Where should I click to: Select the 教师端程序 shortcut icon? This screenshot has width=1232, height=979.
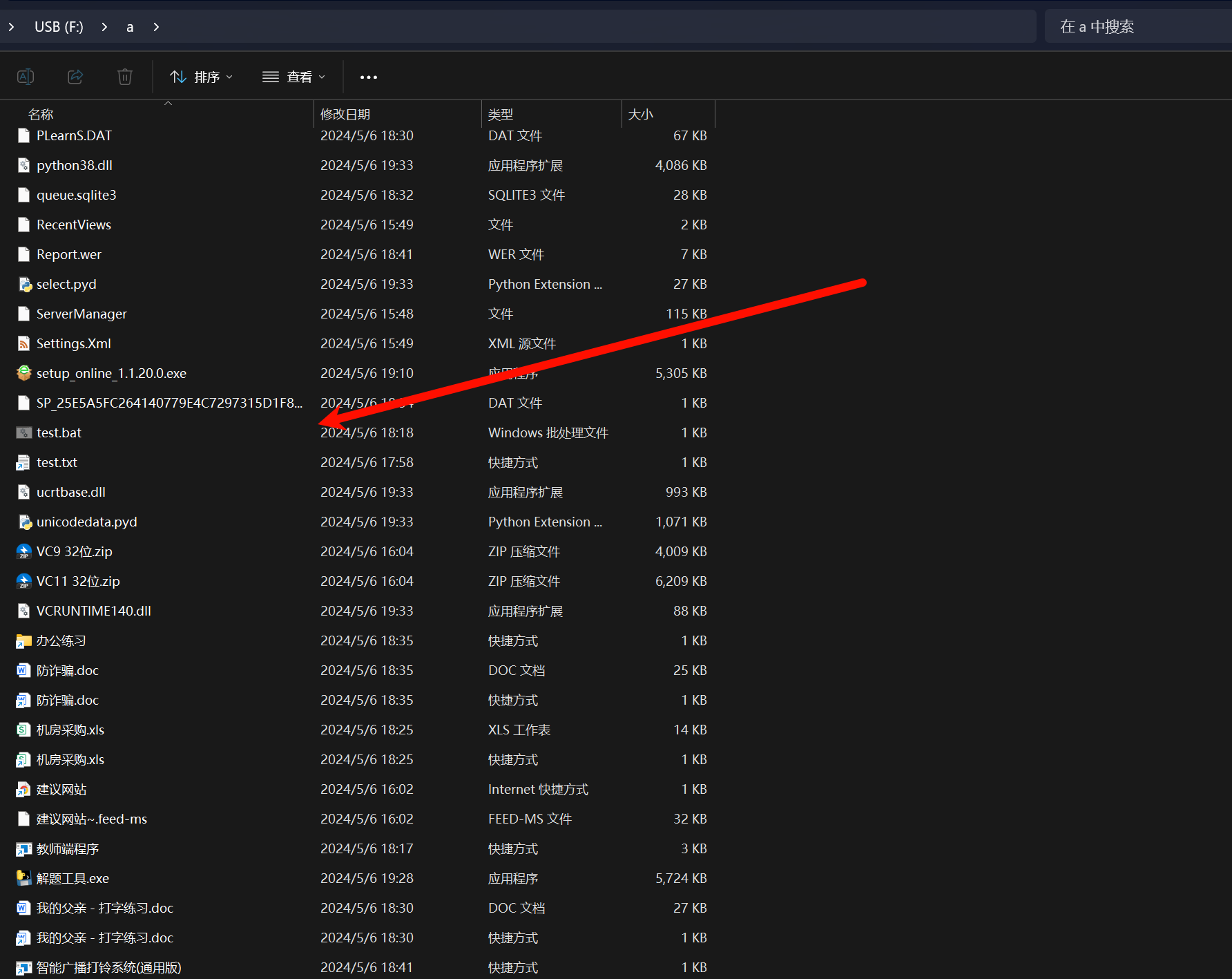click(x=24, y=848)
